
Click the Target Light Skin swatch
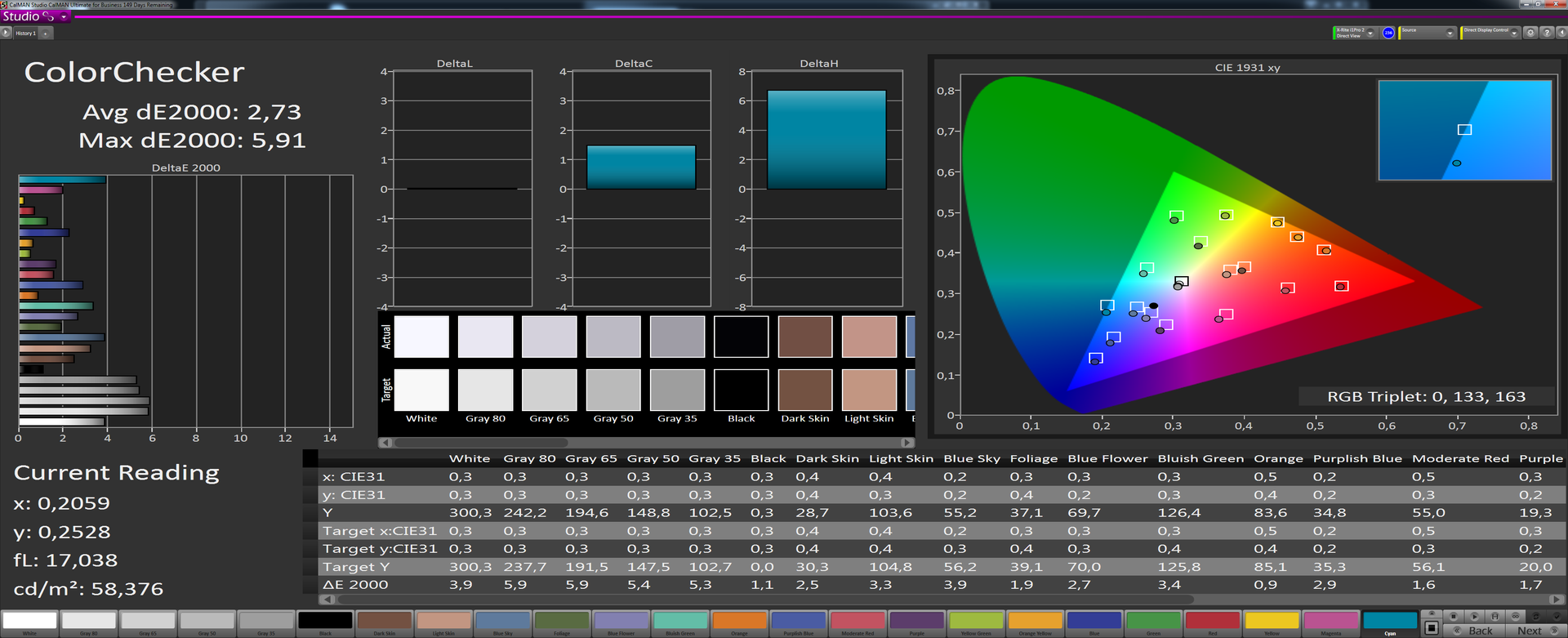tap(869, 390)
